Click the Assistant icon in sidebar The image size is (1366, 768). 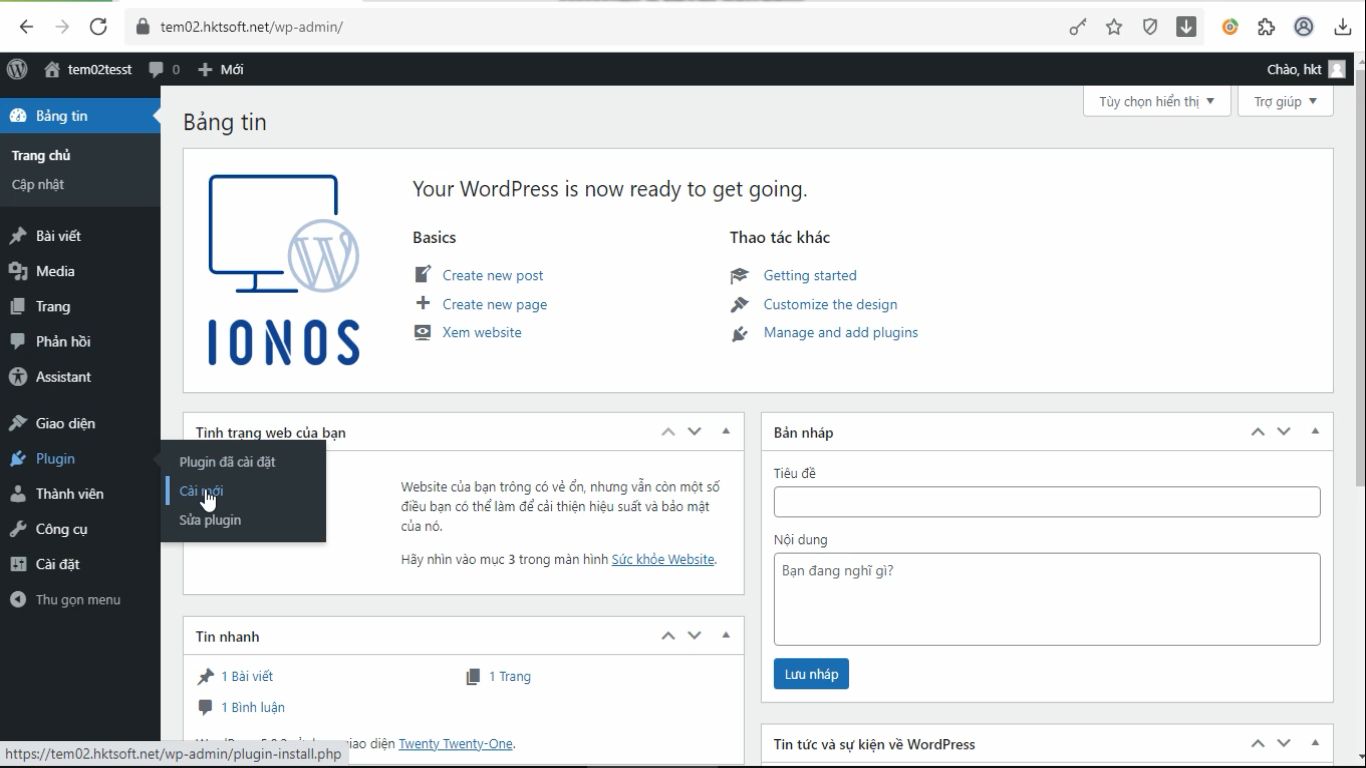(x=18, y=377)
